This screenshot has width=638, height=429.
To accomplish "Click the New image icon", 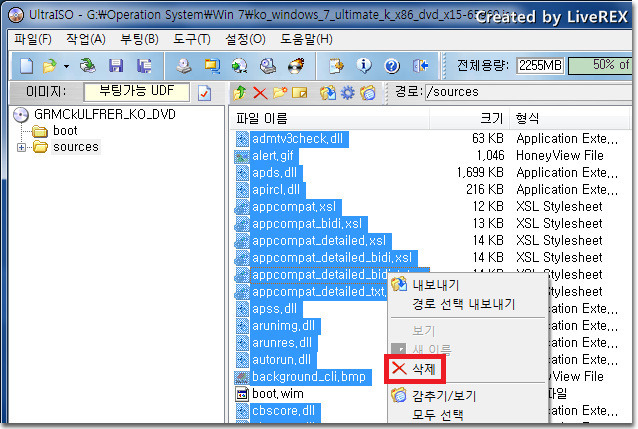I will (x=27, y=66).
